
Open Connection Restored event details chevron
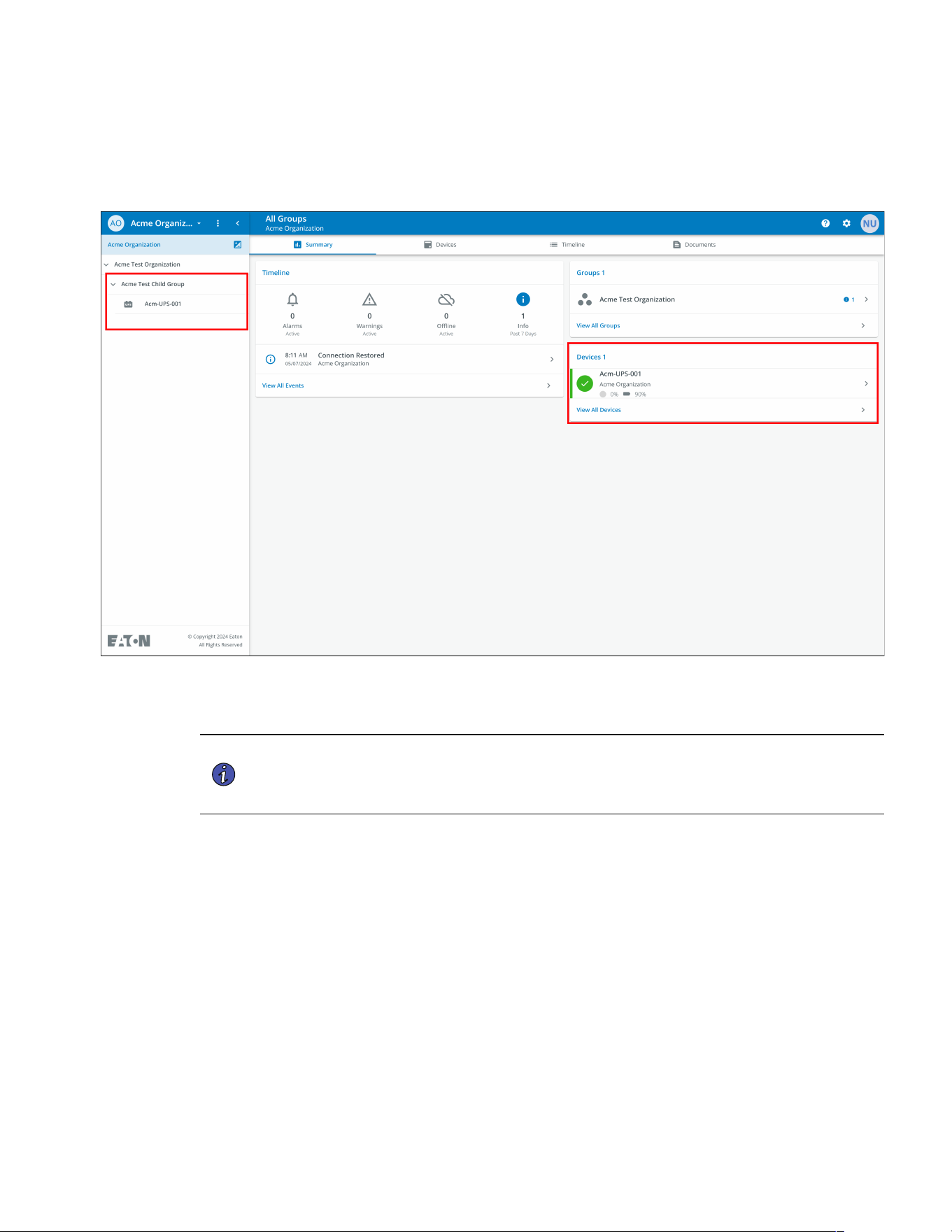tap(552, 359)
